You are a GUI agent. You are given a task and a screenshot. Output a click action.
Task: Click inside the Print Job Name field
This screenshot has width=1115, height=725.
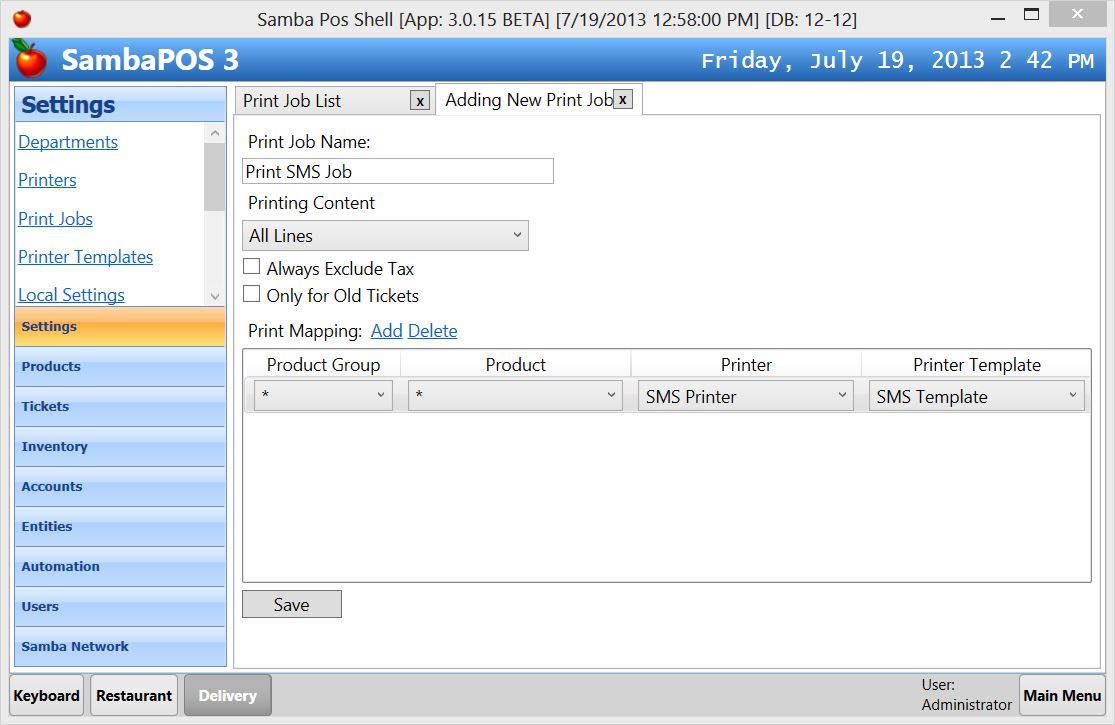[397, 170]
